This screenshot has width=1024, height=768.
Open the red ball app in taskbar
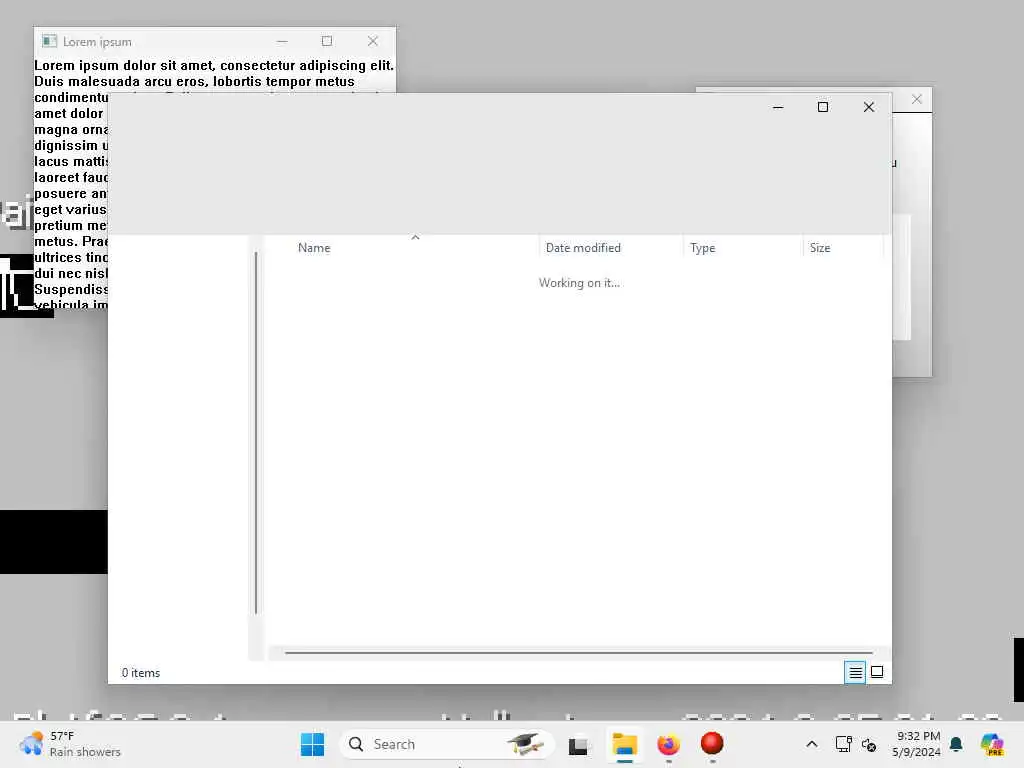pyautogui.click(x=712, y=744)
